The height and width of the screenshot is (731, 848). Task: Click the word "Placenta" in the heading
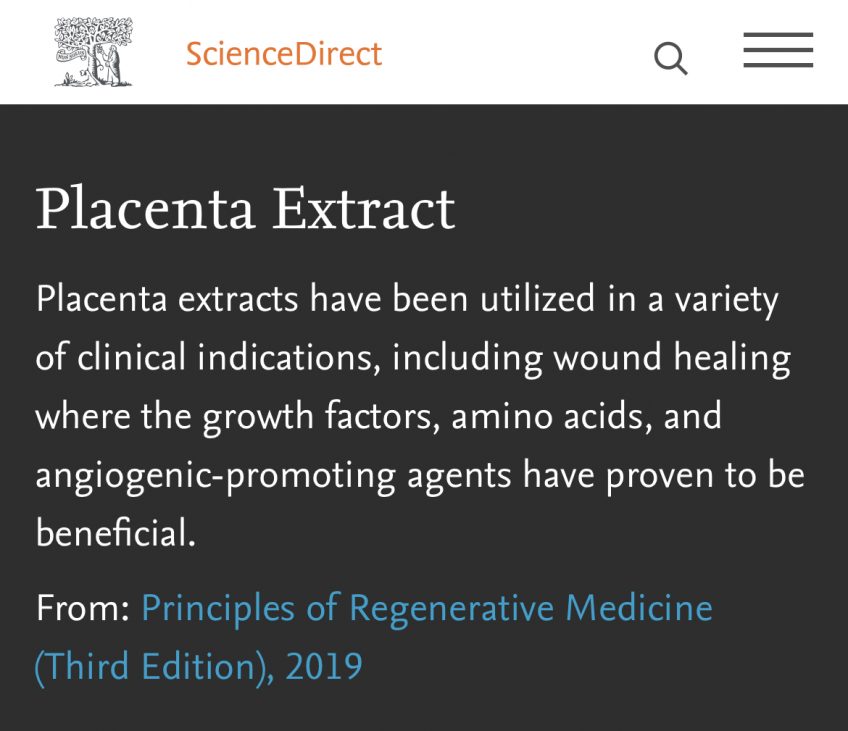coord(145,209)
